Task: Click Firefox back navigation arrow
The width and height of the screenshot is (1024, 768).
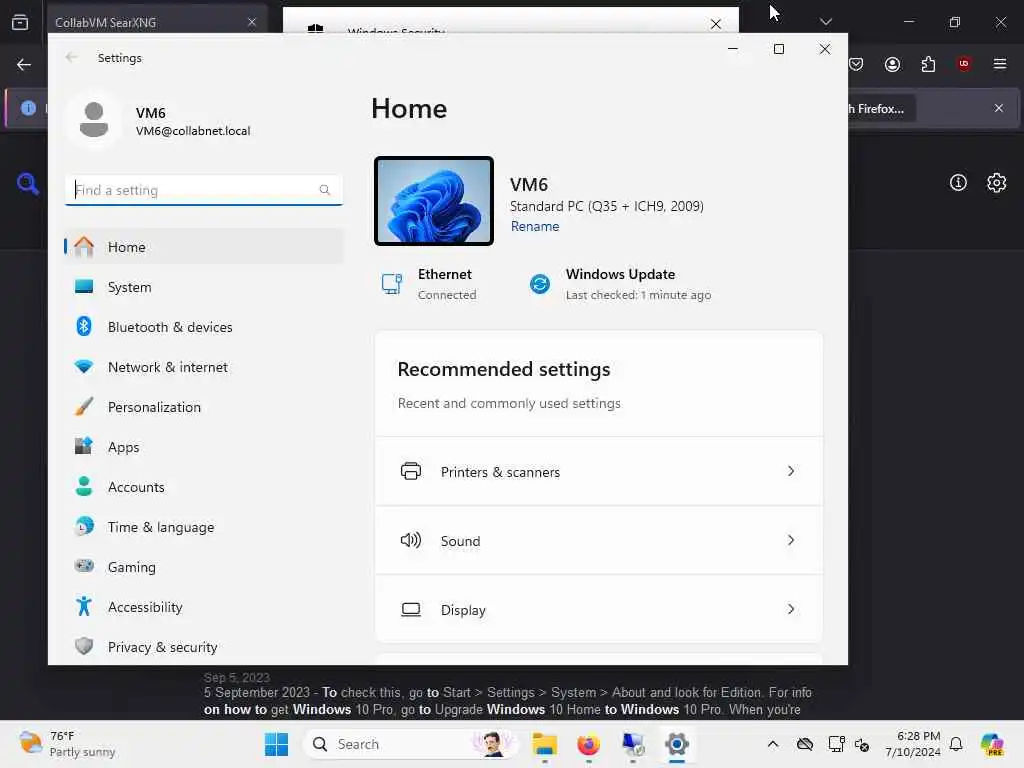Action: click(24, 65)
